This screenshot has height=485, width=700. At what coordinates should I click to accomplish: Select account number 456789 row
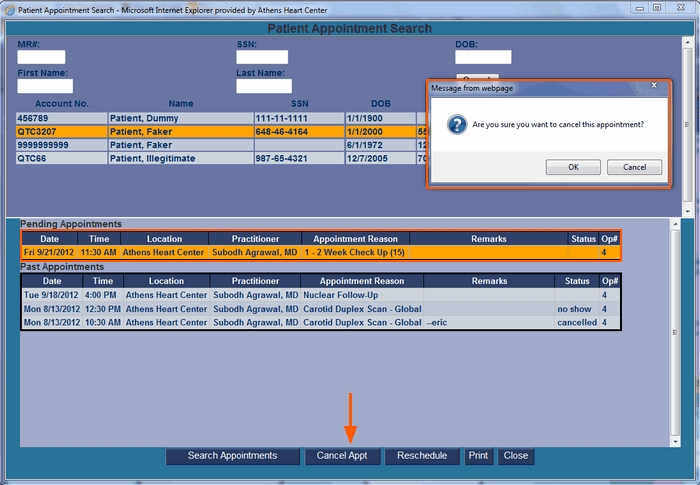tap(221, 118)
